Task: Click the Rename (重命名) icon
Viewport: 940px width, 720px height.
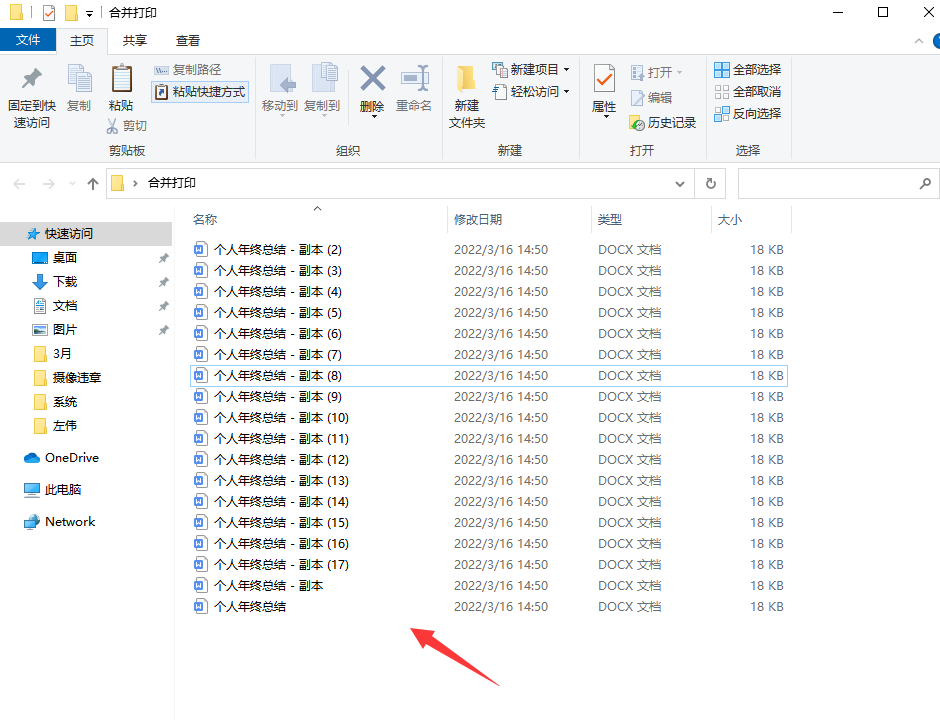Action: [414, 79]
